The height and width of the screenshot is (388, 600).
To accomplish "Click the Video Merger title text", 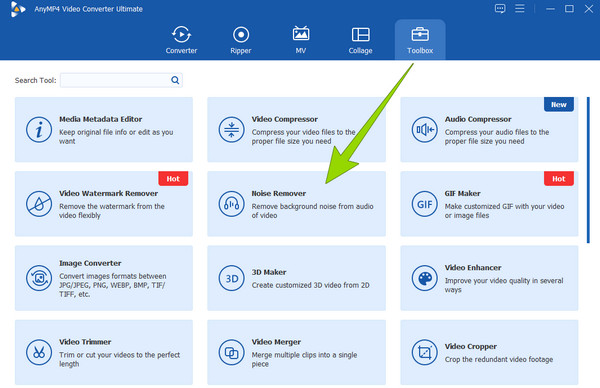I will [276, 342].
